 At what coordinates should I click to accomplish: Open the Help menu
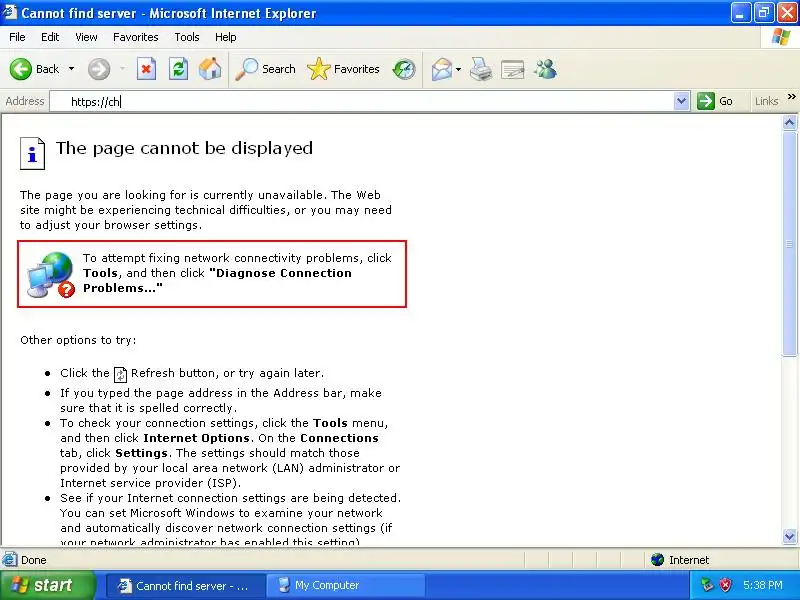click(x=226, y=37)
